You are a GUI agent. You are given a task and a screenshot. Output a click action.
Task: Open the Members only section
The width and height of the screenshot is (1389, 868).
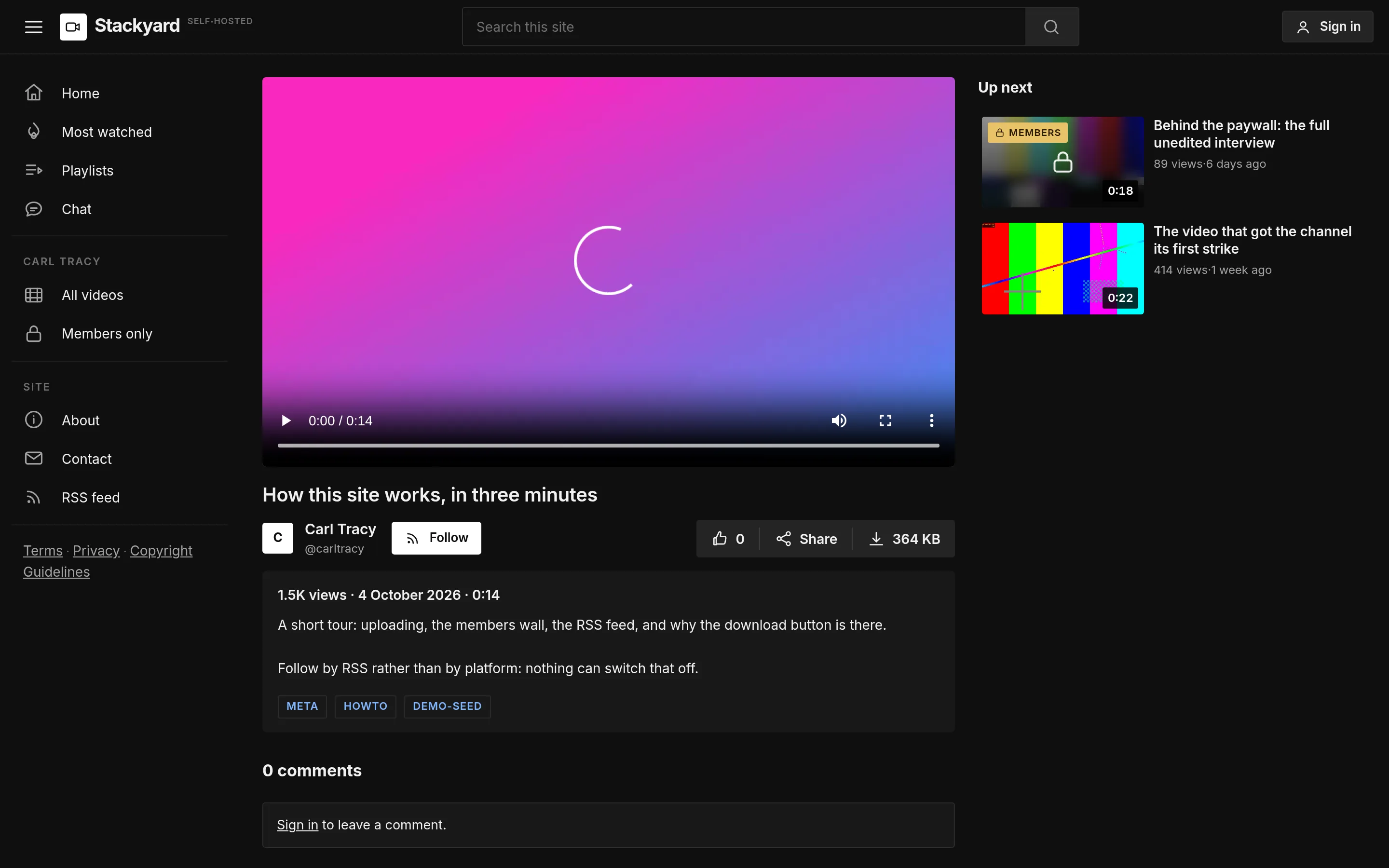[120, 334]
